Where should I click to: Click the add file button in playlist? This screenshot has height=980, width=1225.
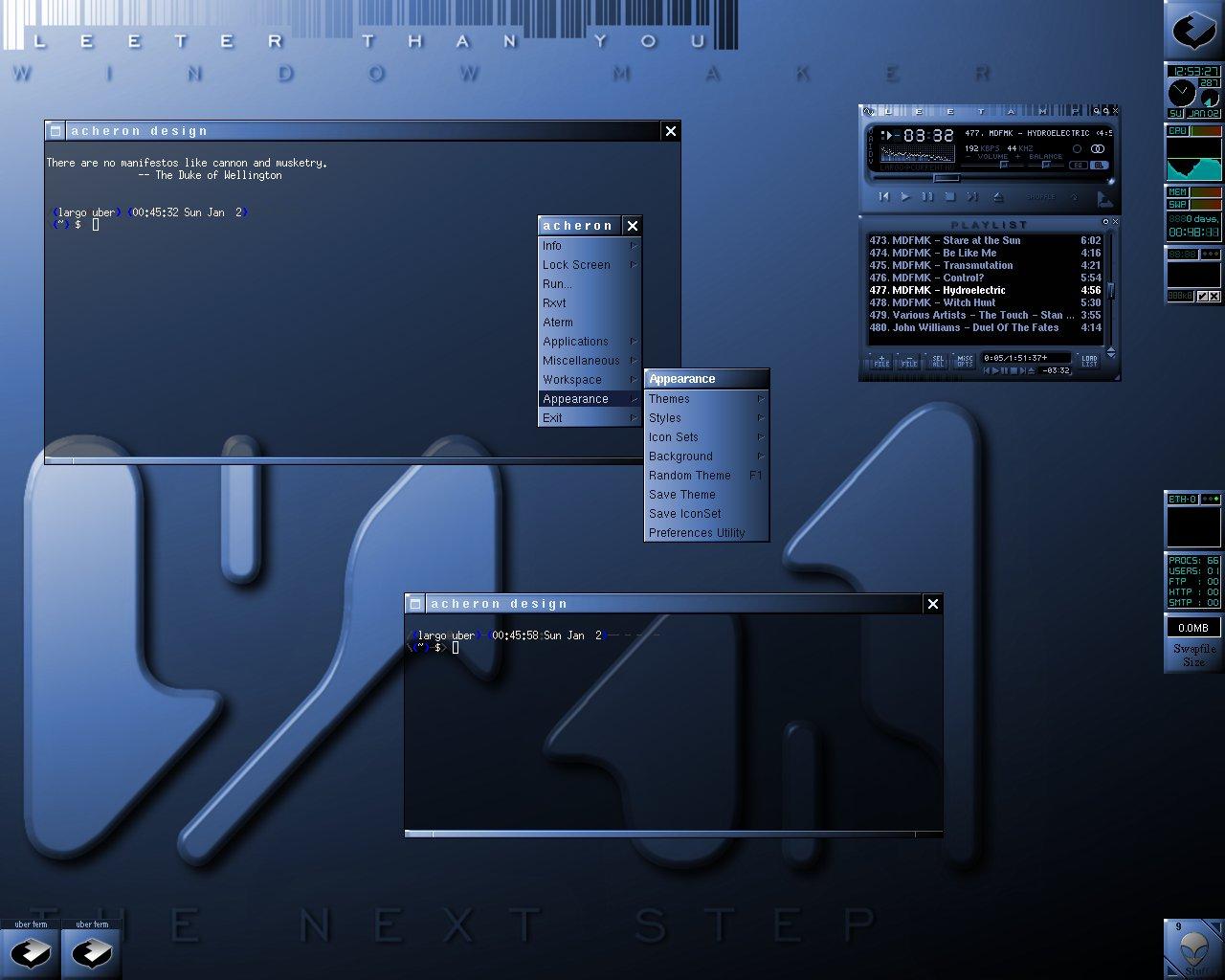(x=881, y=361)
